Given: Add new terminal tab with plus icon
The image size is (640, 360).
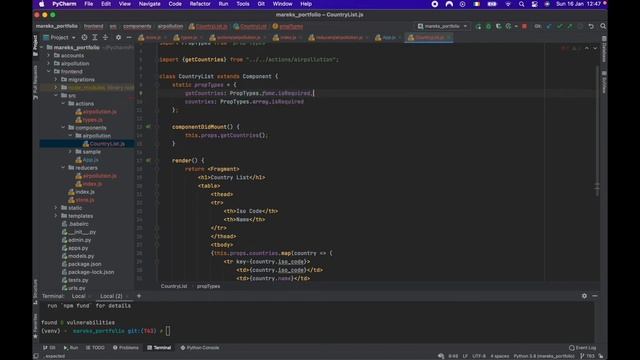Looking at the screenshot, I should [x=139, y=296].
